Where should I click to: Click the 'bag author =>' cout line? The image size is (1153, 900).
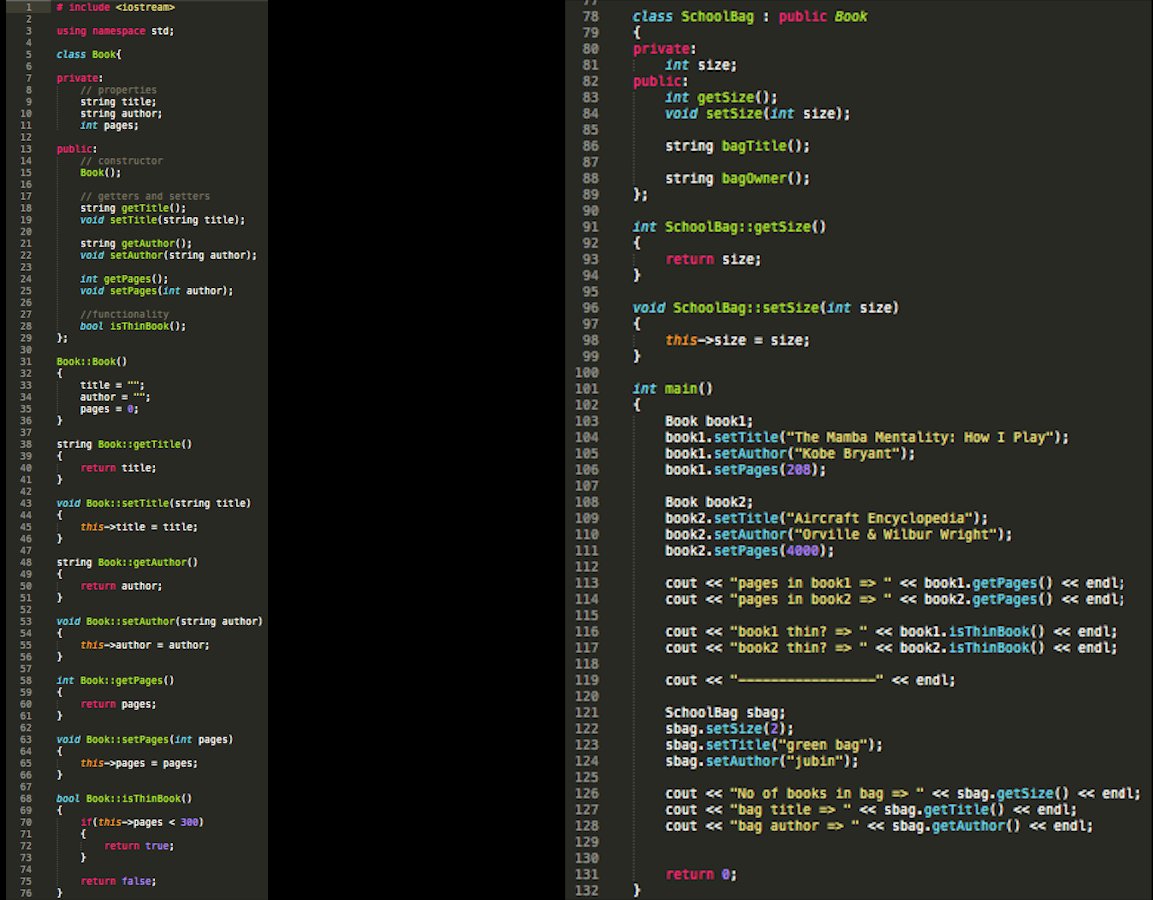tap(879, 825)
